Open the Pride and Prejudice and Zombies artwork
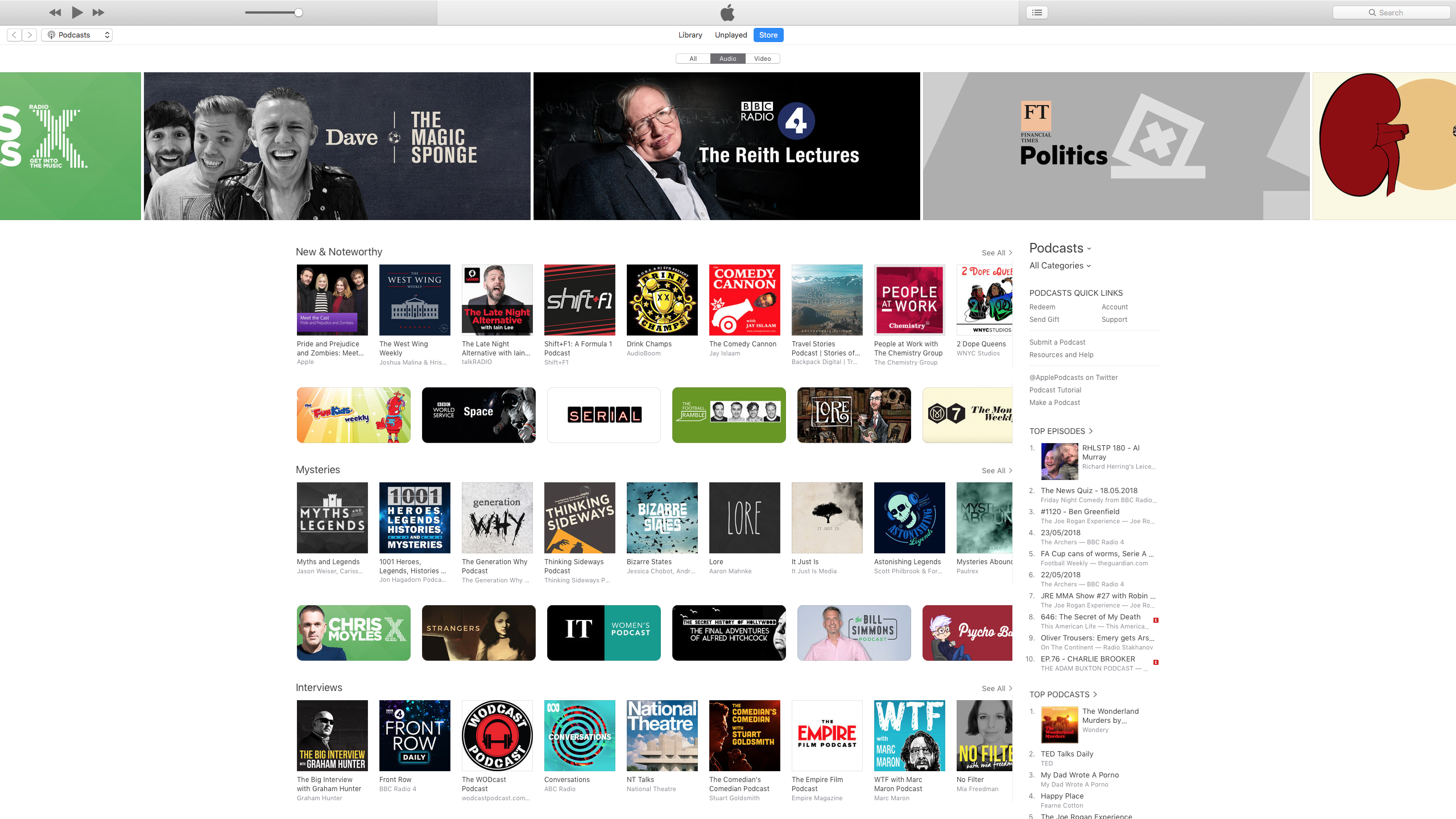 point(332,300)
